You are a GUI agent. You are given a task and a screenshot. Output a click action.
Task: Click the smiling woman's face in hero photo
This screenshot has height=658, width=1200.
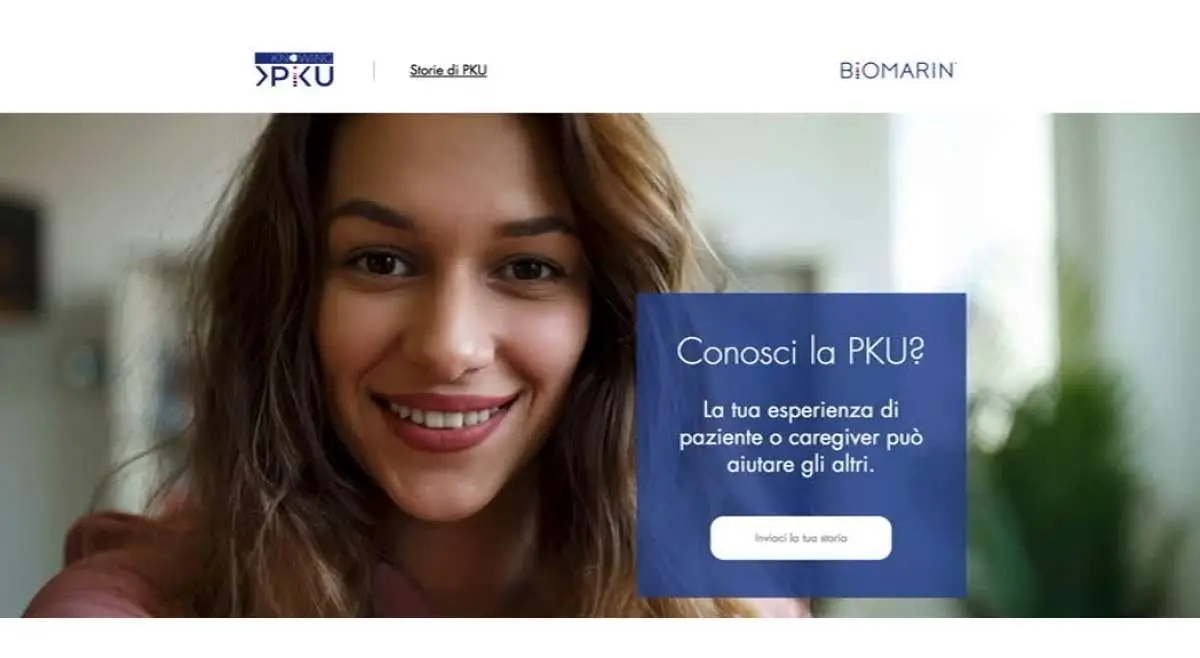tap(455, 330)
